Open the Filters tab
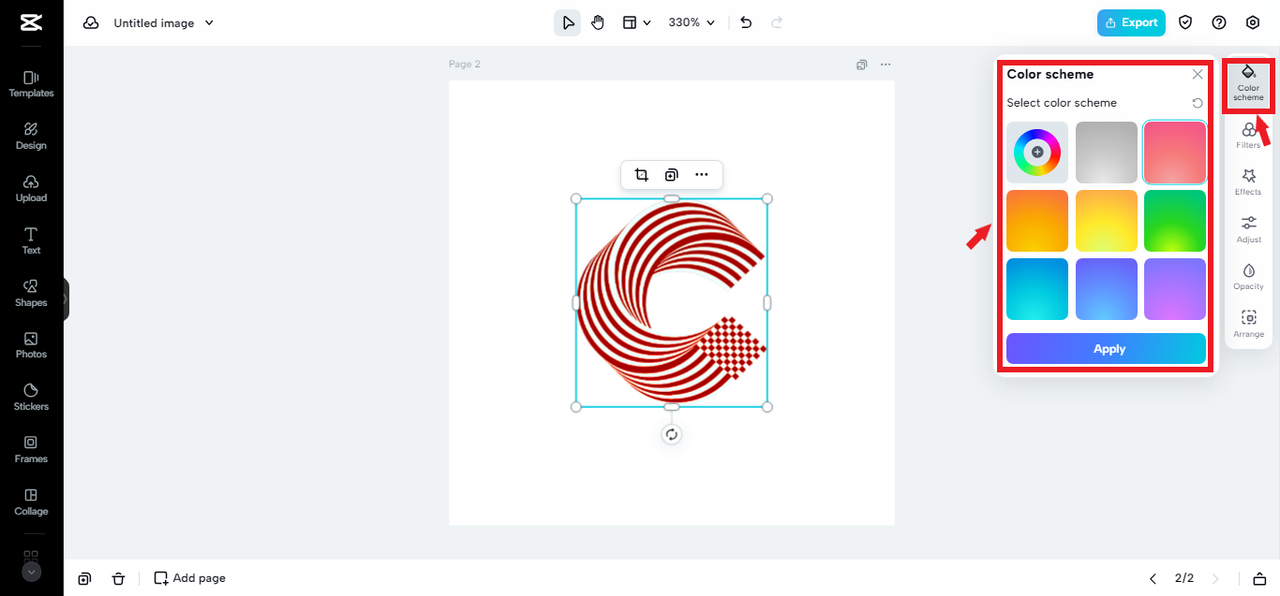 [x=1248, y=136]
